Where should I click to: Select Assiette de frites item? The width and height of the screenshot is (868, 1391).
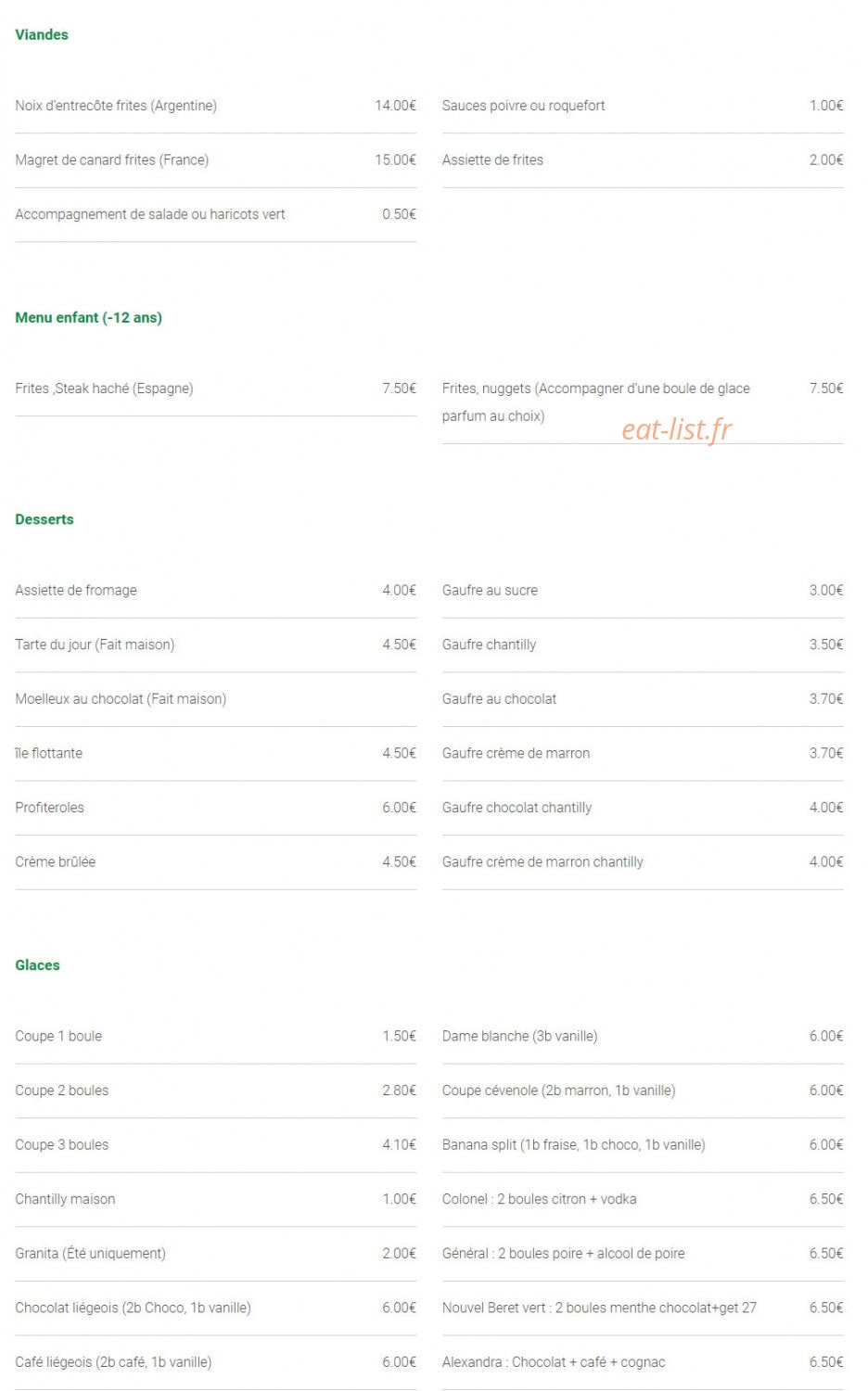(x=492, y=160)
